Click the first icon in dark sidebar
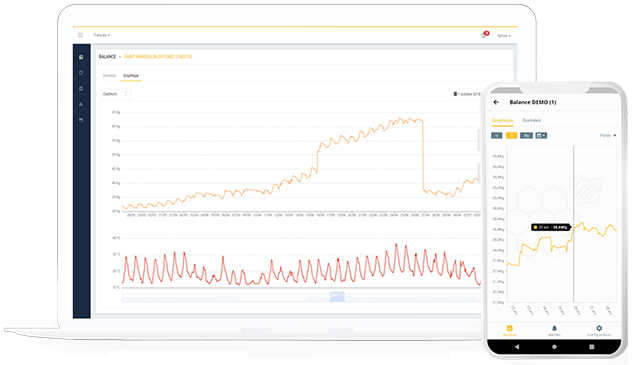This screenshot has height=365, width=635. [81, 57]
